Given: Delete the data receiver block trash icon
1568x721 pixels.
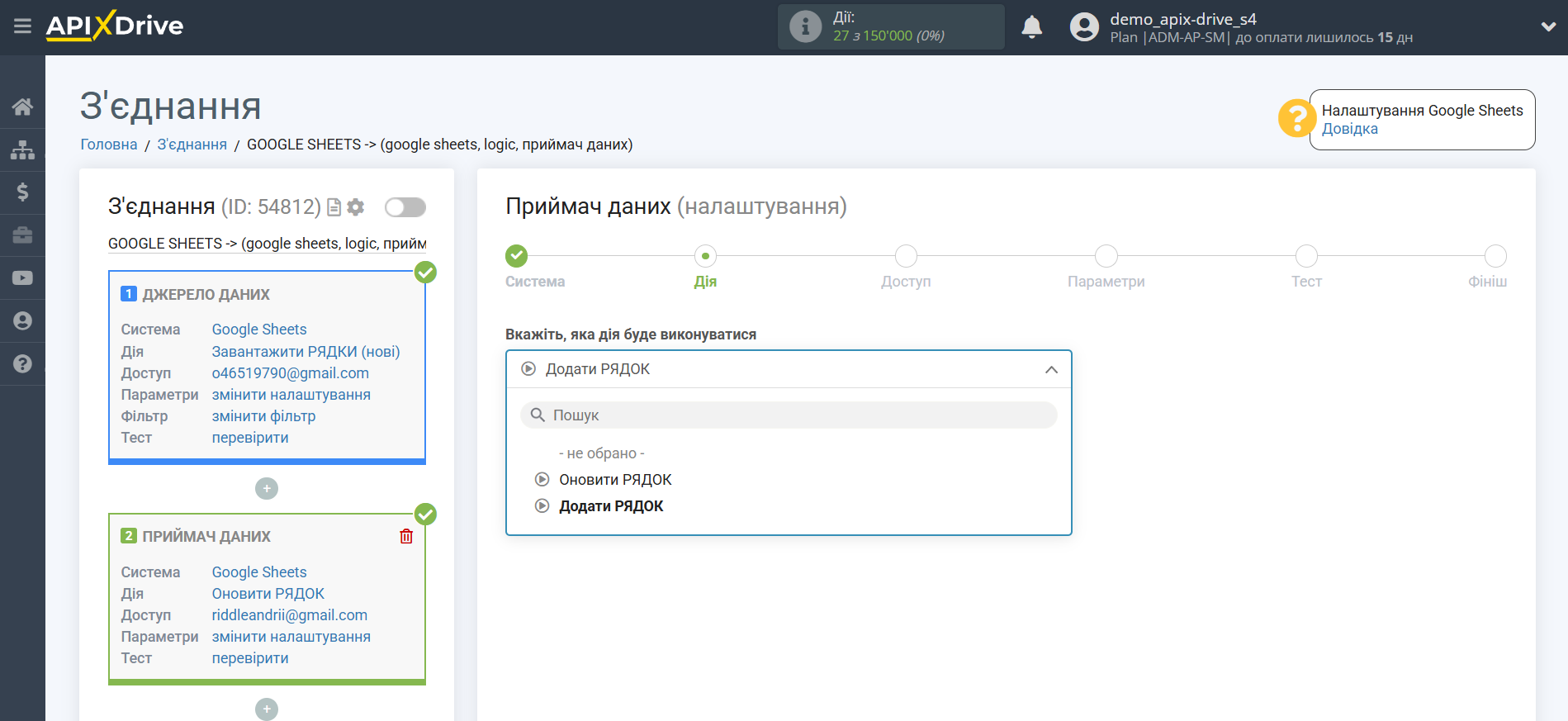Looking at the screenshot, I should [x=406, y=536].
